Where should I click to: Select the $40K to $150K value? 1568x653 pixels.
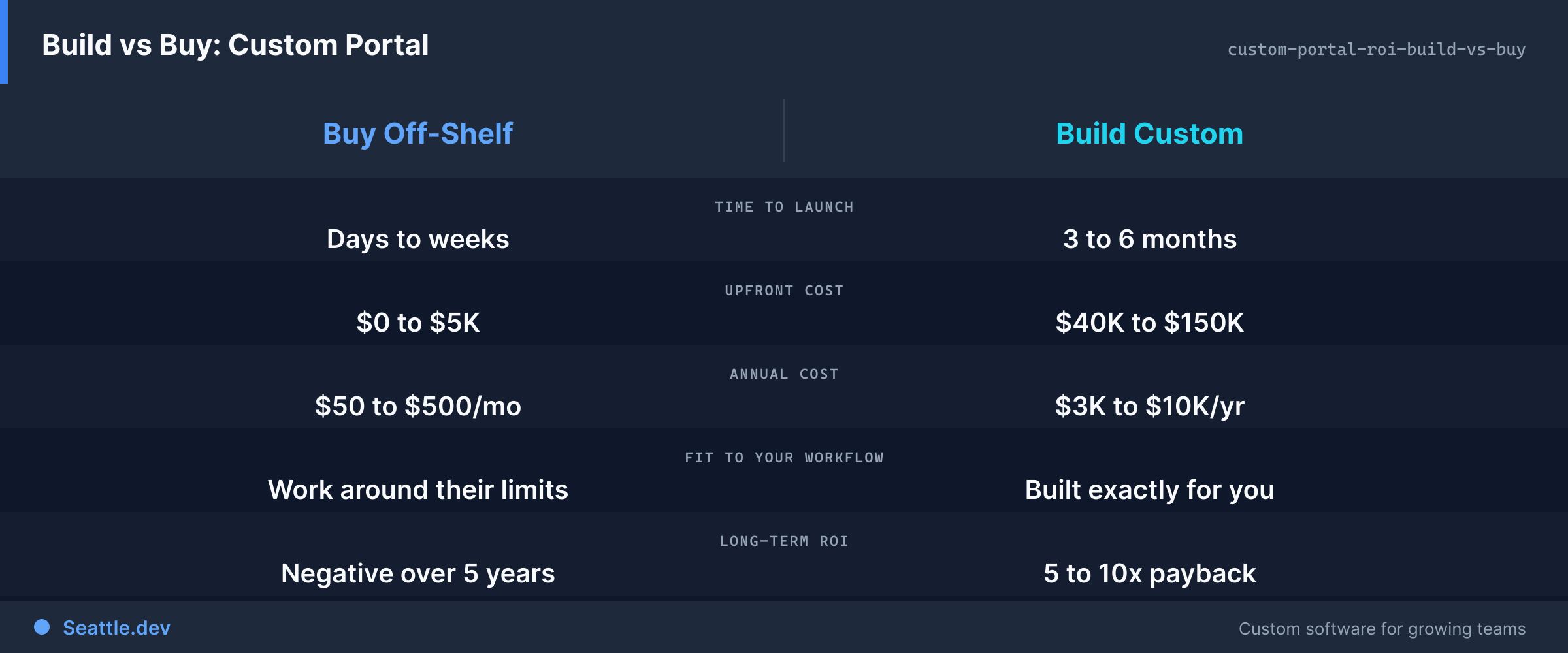(1150, 323)
